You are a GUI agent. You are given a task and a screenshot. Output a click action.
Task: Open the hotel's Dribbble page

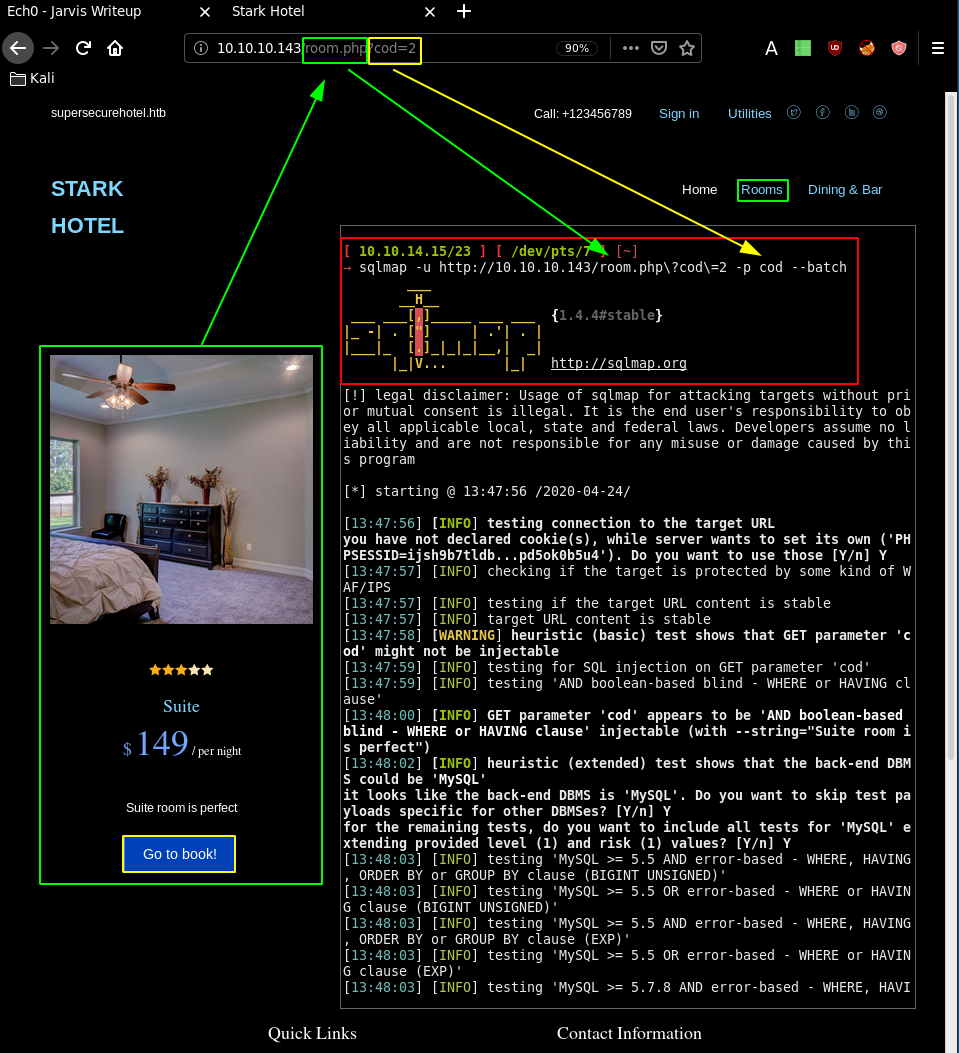pos(880,113)
